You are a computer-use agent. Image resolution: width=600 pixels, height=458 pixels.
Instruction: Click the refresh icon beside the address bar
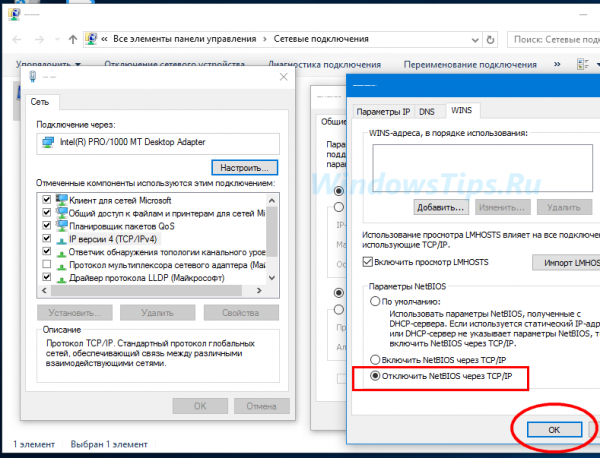click(490, 39)
